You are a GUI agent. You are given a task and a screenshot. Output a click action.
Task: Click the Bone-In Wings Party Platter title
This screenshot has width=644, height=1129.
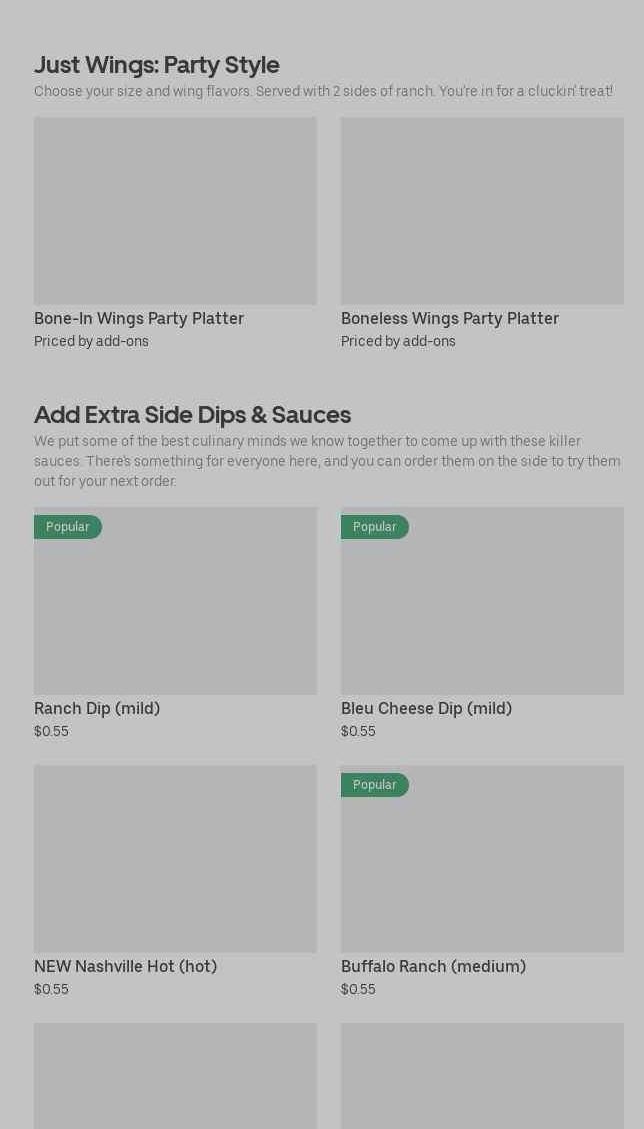pyautogui.click(x=139, y=318)
